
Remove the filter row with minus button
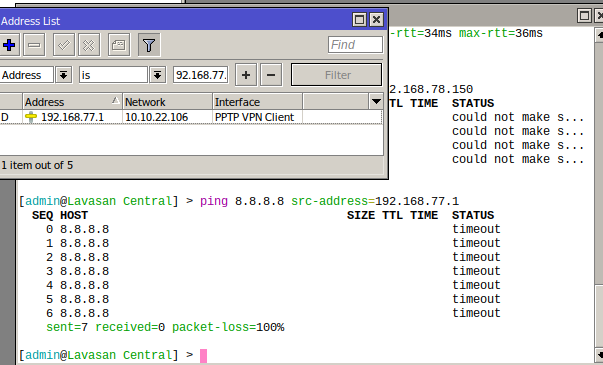[x=271, y=75]
